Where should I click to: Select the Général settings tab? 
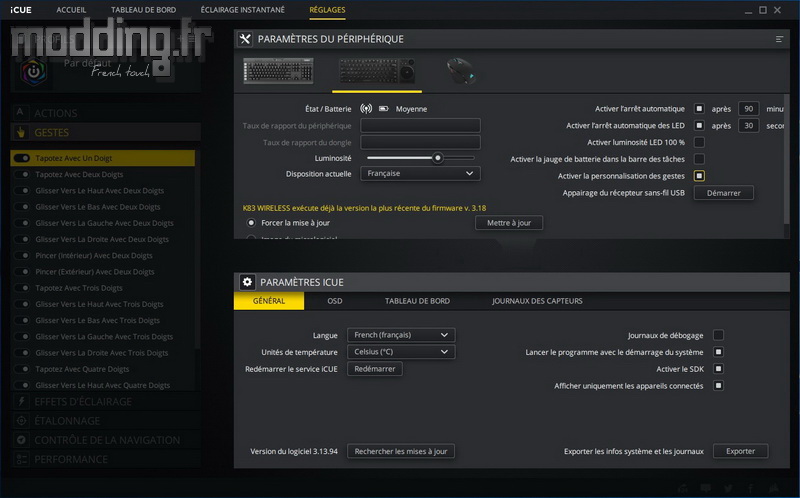pos(269,301)
